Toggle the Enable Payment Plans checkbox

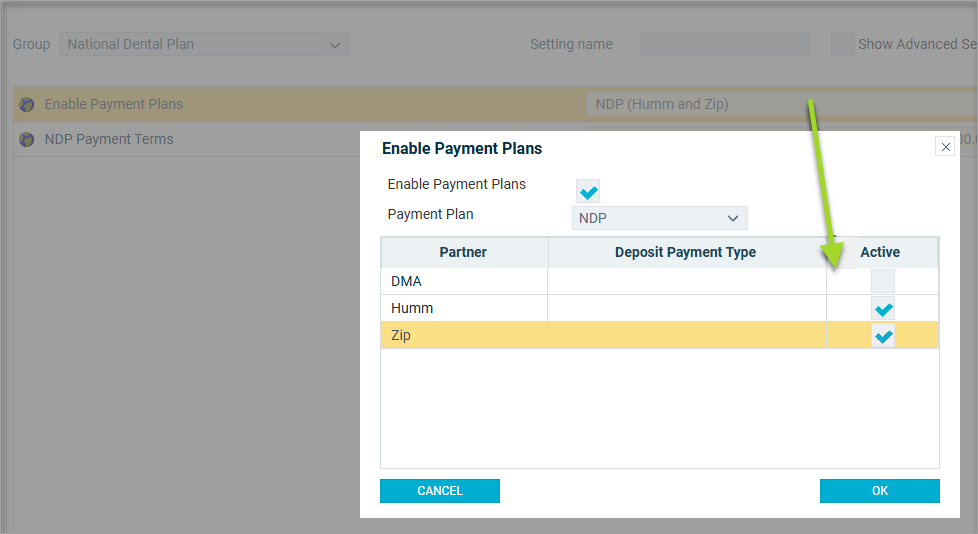[x=588, y=191]
